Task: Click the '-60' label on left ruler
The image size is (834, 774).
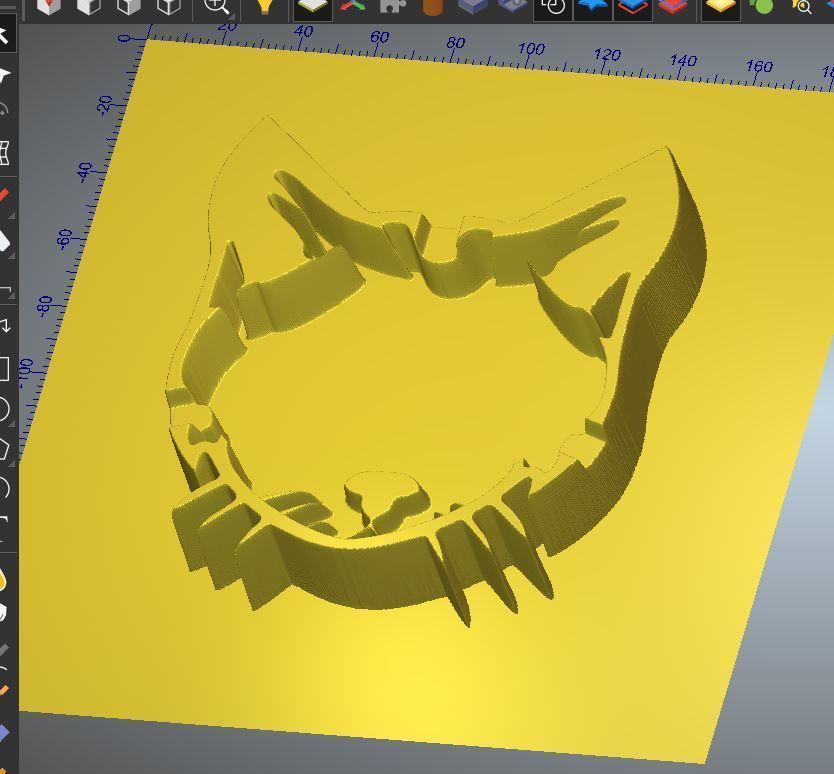Action: 64,239
